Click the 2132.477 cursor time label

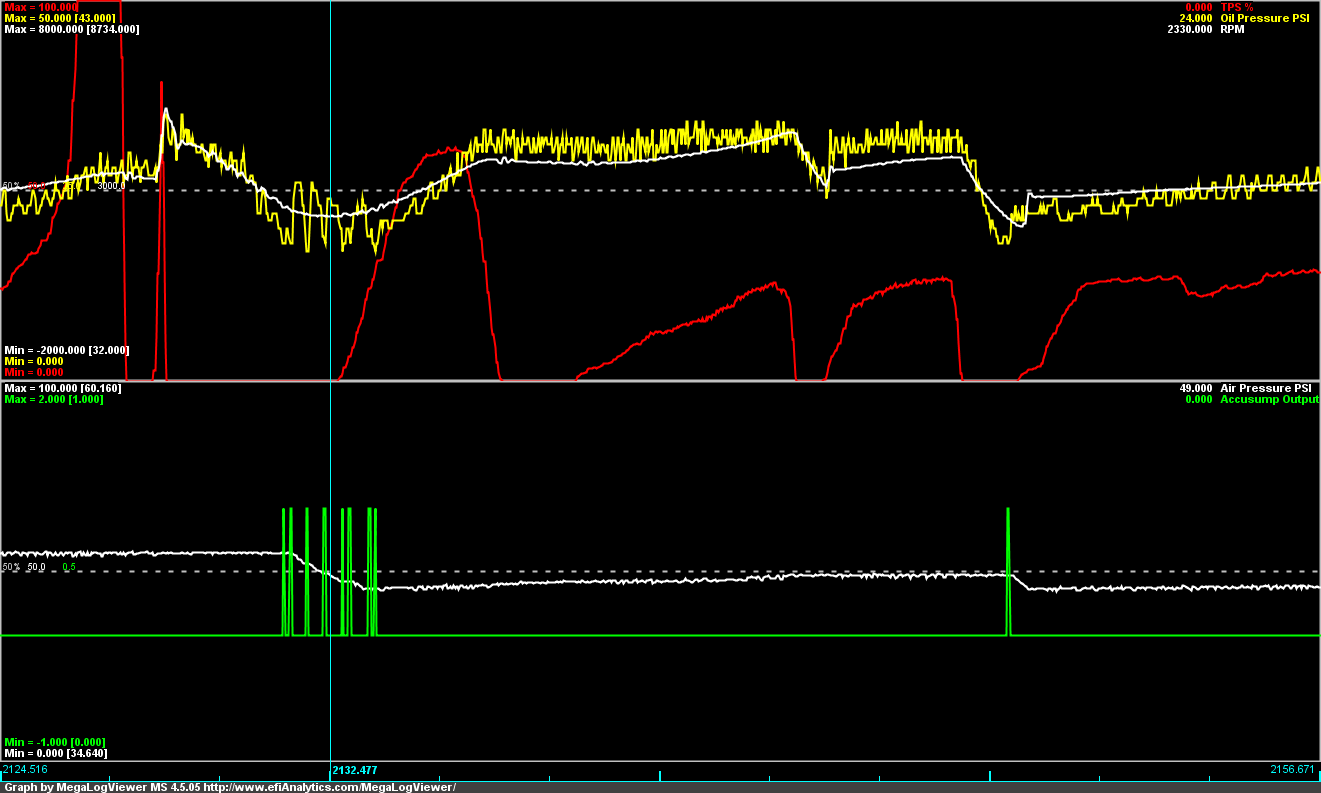(x=355, y=770)
